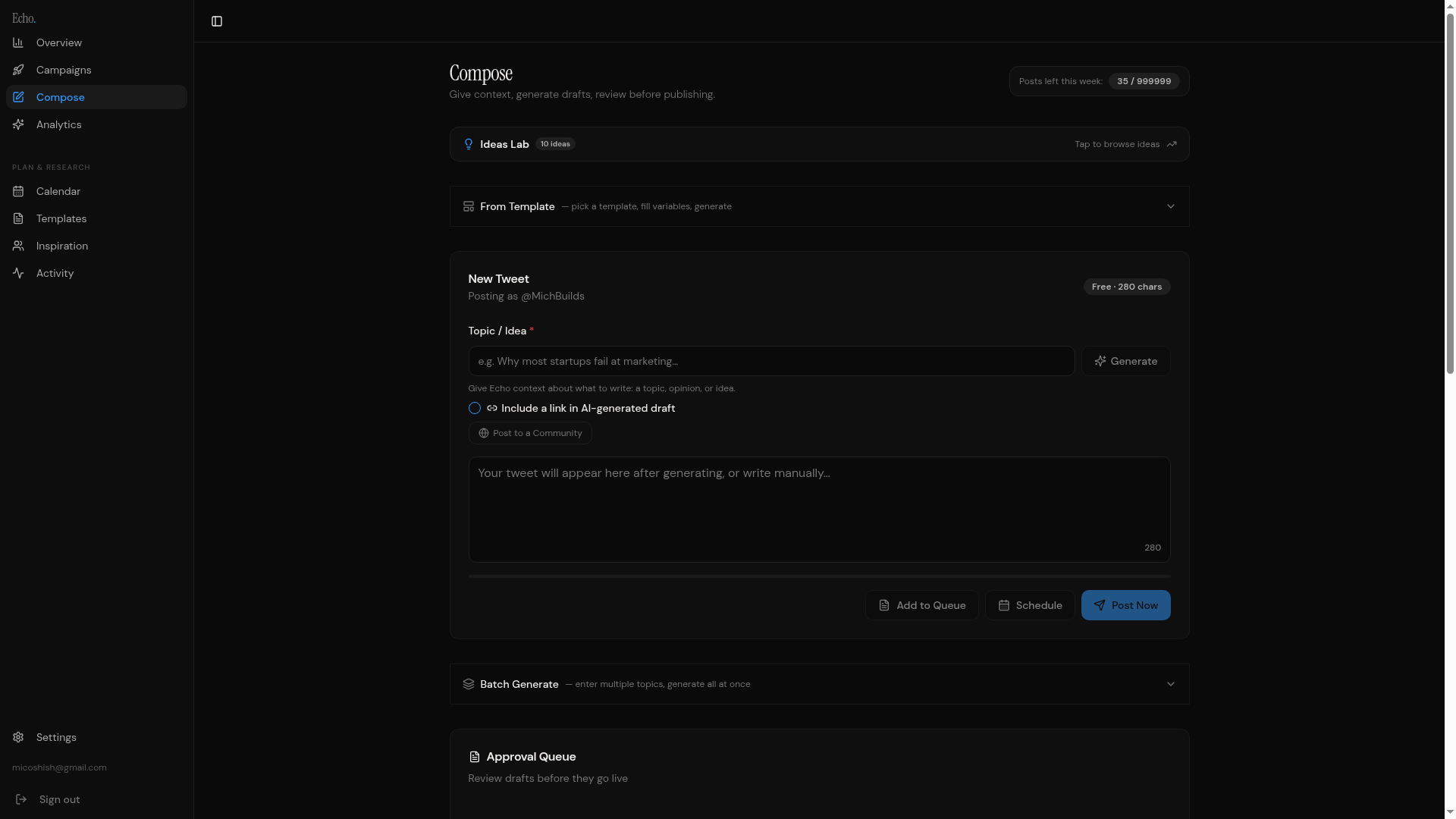The width and height of the screenshot is (1456, 819).
Task: Click the character count progress bar
Action: tap(819, 576)
